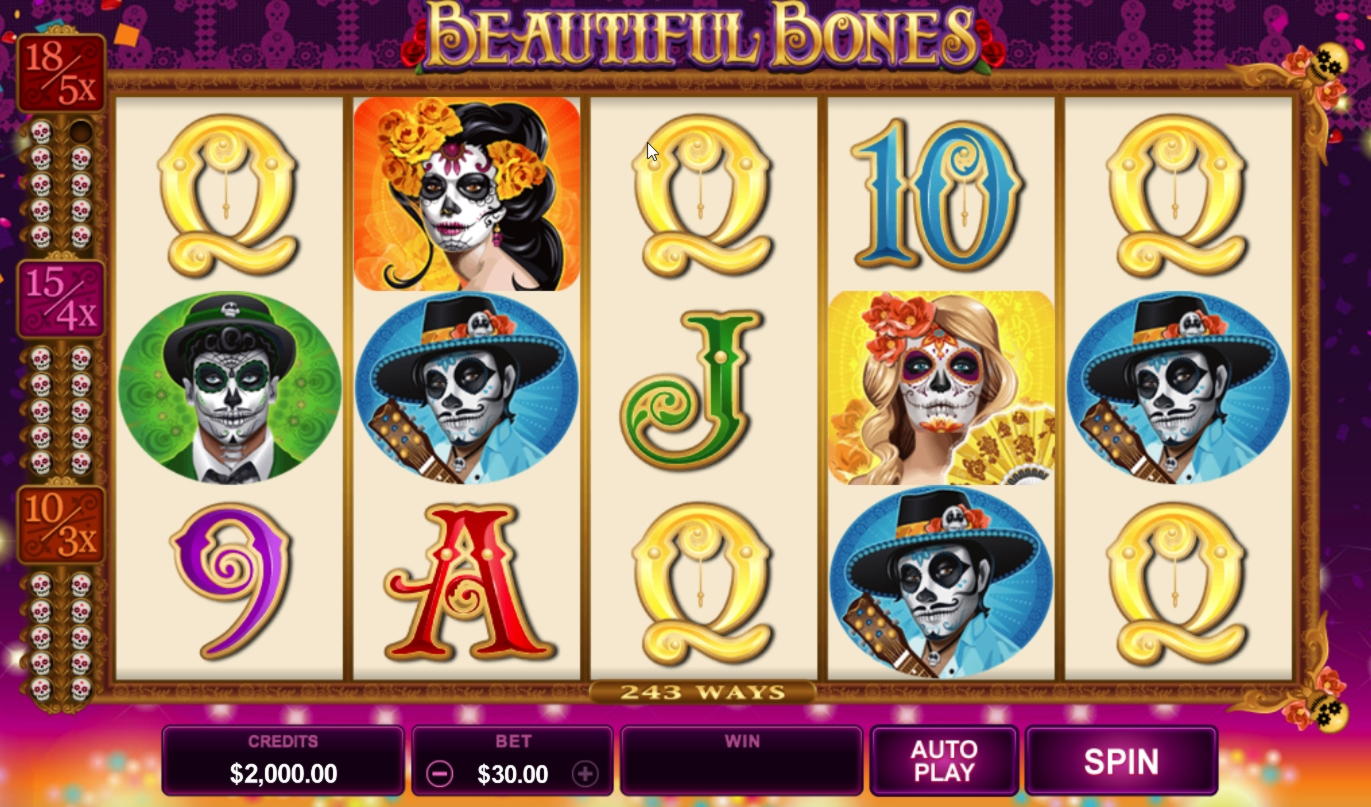The height and width of the screenshot is (807, 1371).
Task: Open the AUTO PLAY options
Action: click(944, 761)
